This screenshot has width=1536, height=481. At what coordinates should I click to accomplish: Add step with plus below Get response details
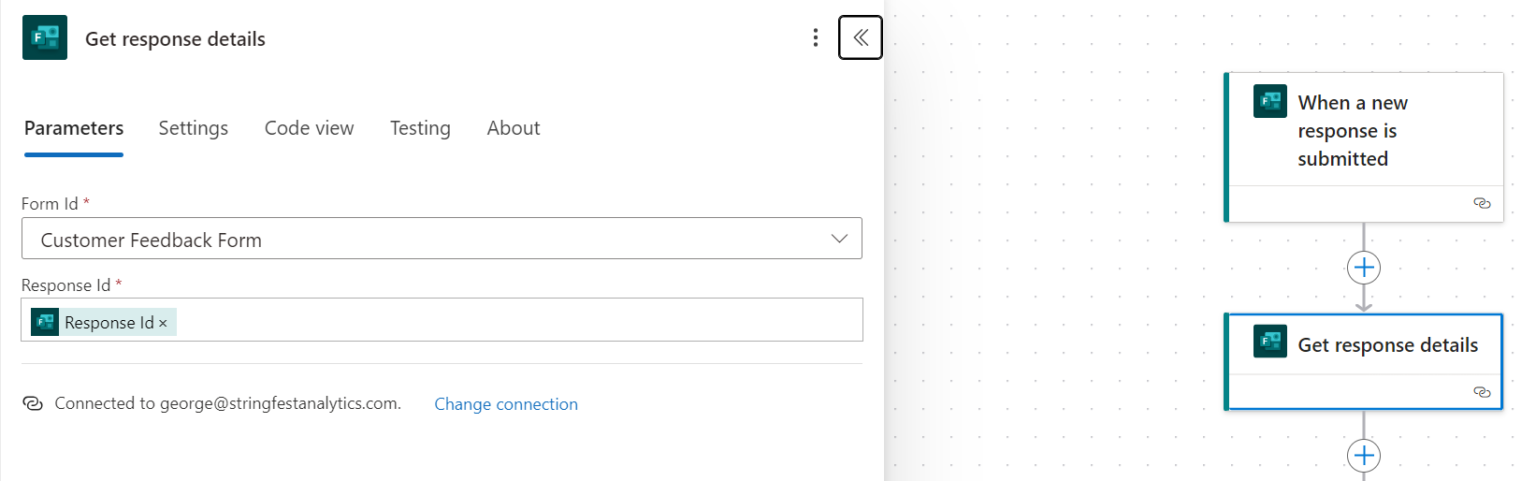1364,456
